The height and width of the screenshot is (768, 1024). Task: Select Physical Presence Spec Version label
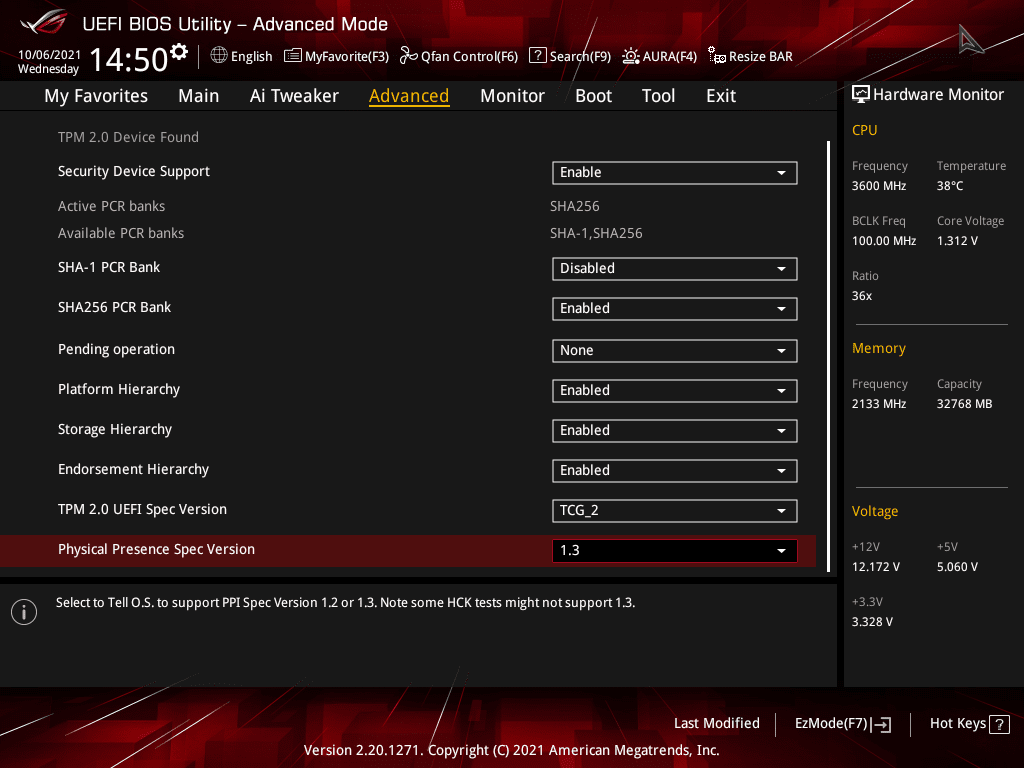point(156,549)
